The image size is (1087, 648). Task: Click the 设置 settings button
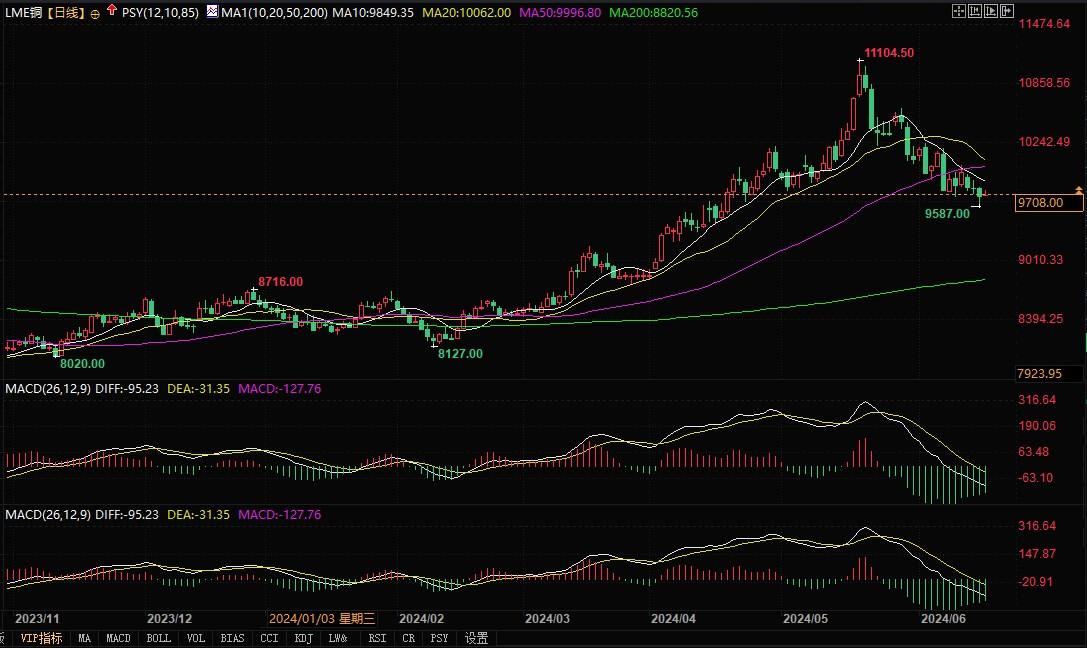(477, 638)
